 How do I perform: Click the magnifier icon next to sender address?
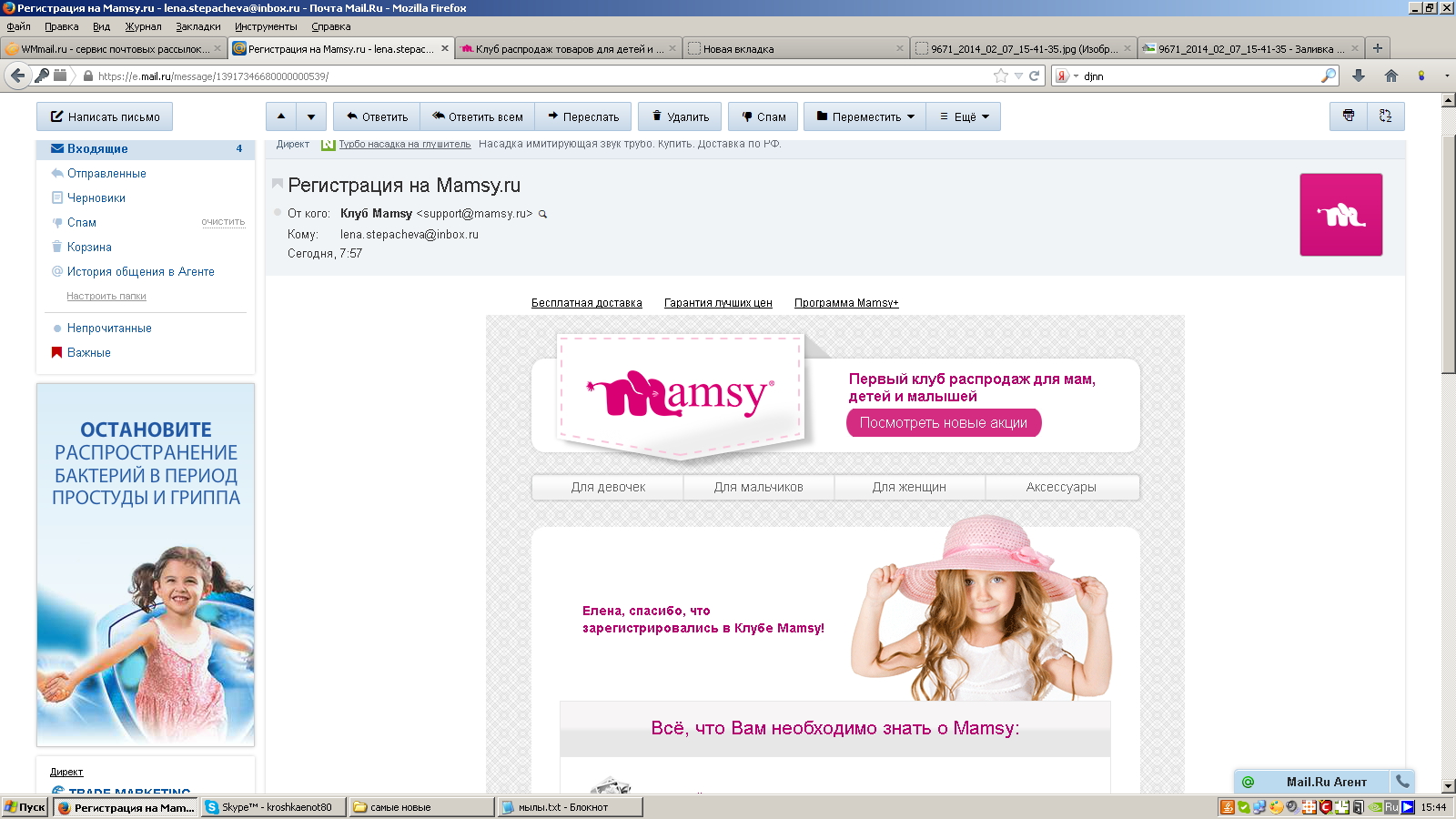pos(543,215)
